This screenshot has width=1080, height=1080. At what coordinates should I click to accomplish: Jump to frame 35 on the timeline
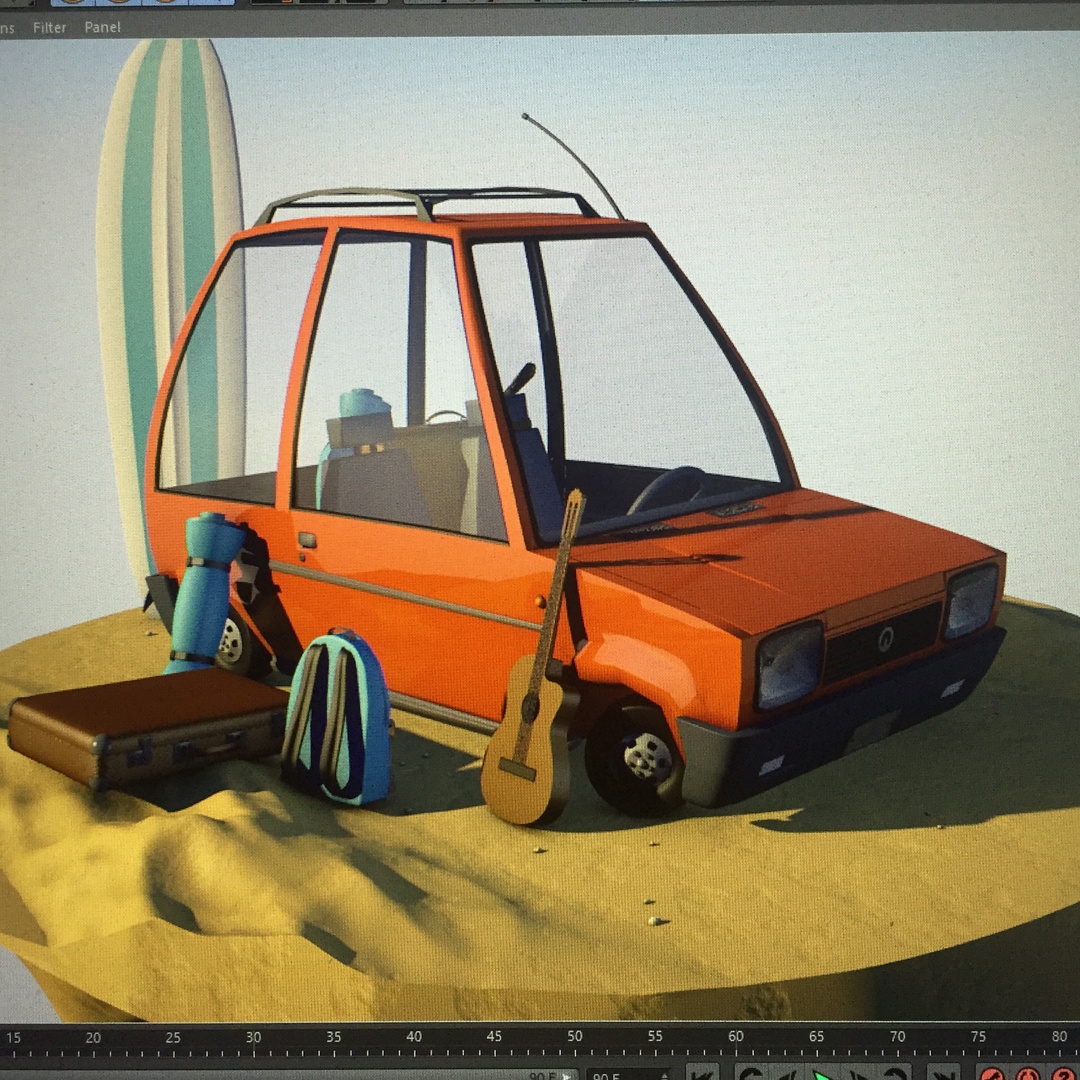pos(333,1037)
